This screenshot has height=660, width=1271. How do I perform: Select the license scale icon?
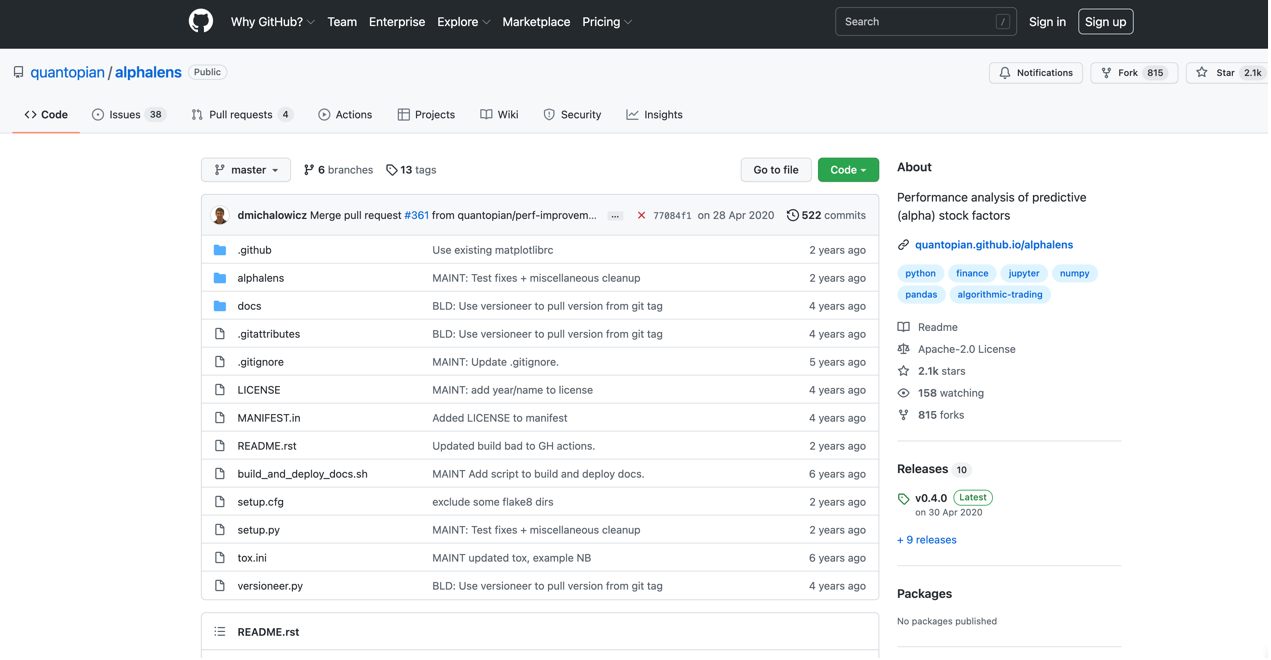click(903, 349)
